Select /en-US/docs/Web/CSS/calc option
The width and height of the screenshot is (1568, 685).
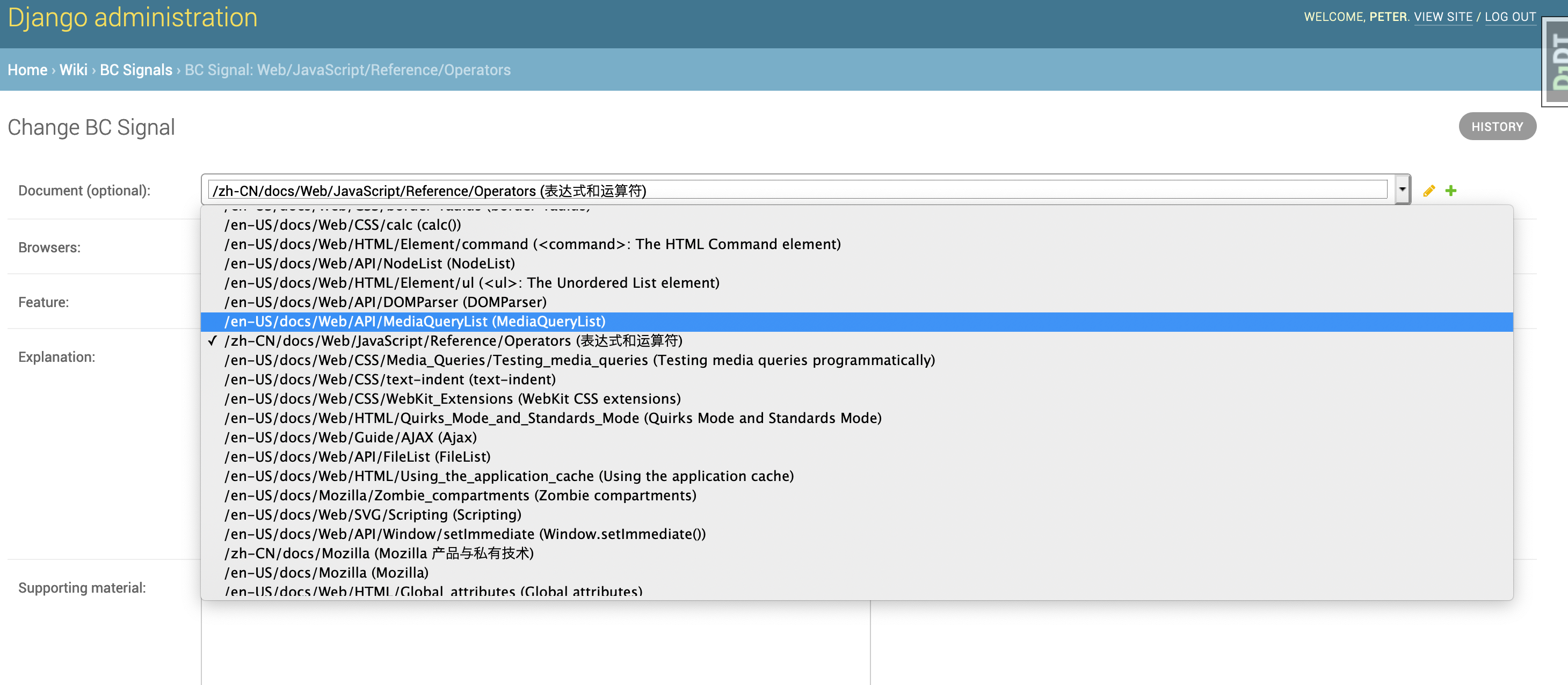856,225
